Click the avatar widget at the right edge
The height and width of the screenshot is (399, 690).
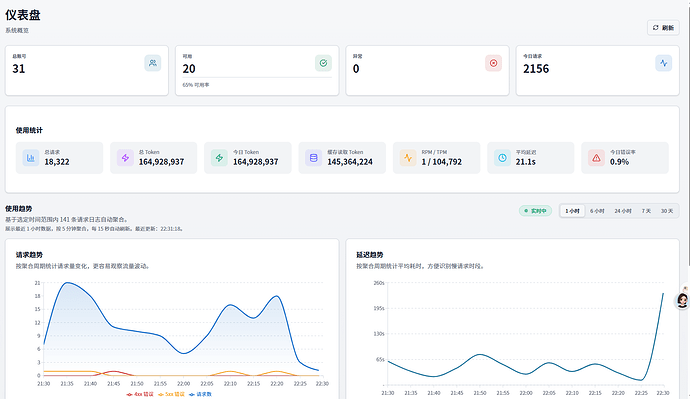click(x=683, y=300)
